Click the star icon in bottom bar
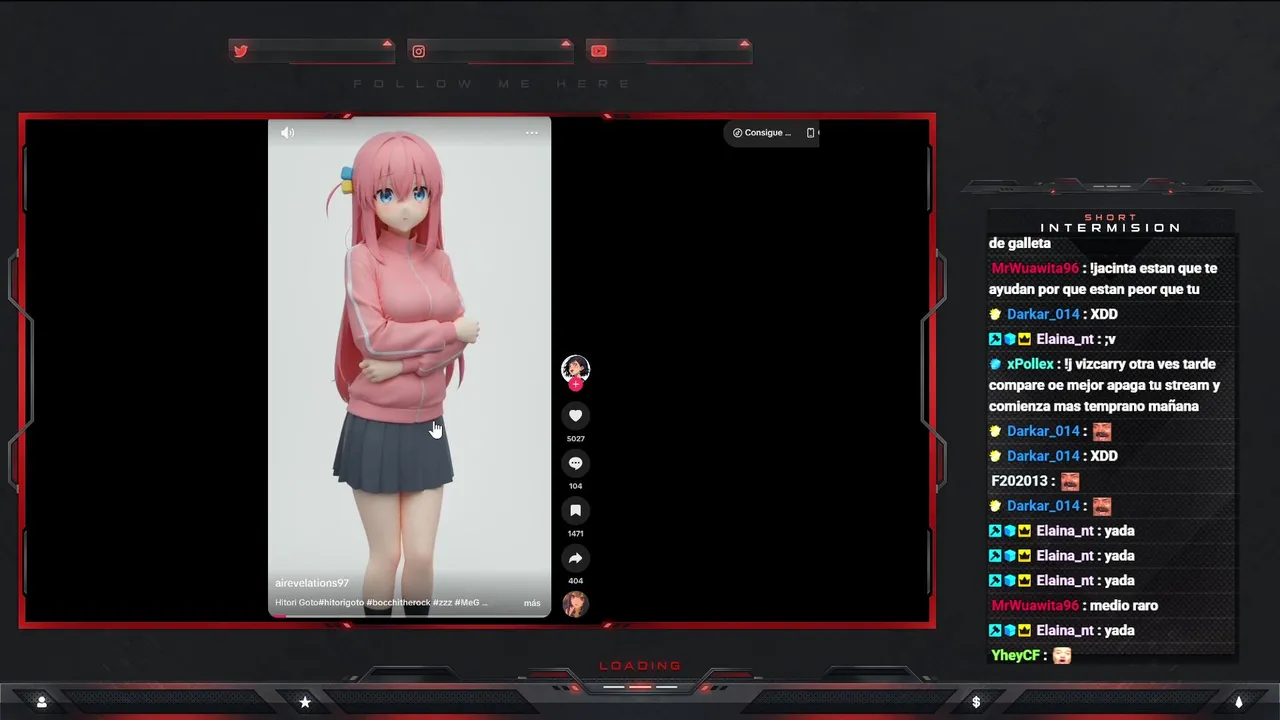This screenshot has width=1280, height=720. 305,702
